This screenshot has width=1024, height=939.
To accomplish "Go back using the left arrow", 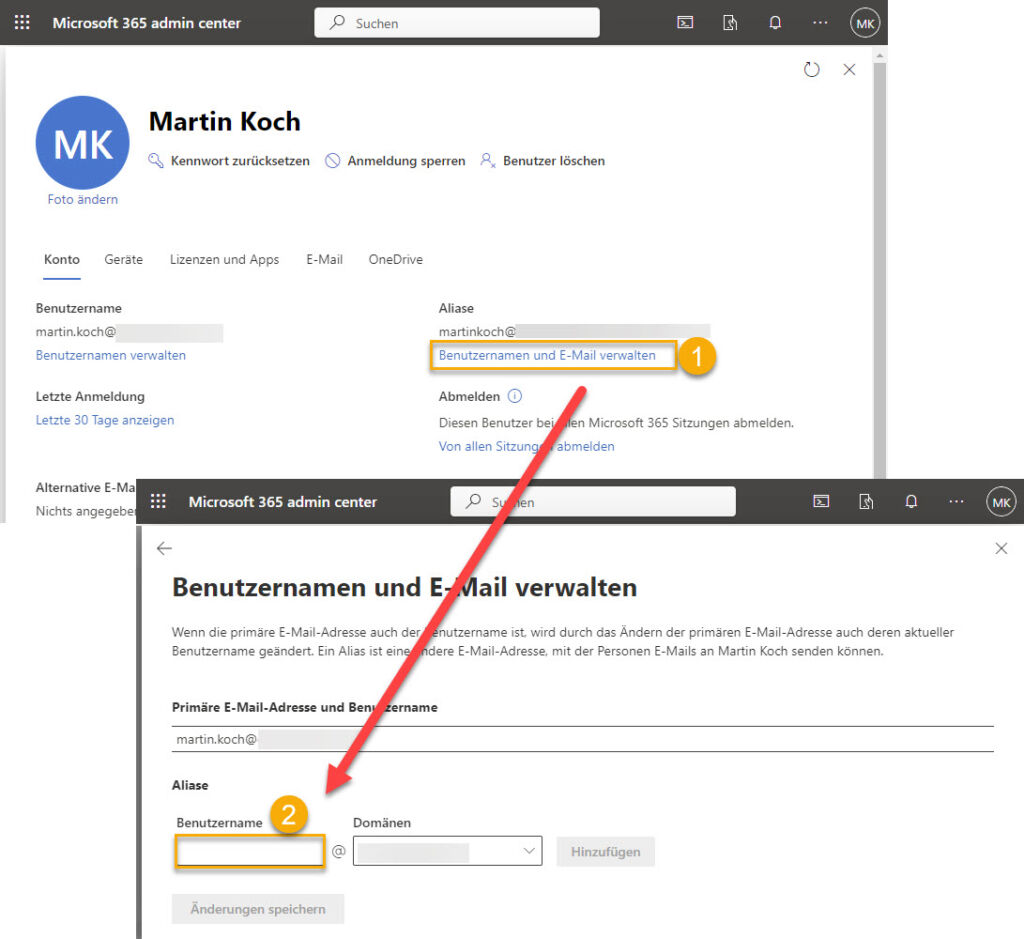I will coord(165,548).
